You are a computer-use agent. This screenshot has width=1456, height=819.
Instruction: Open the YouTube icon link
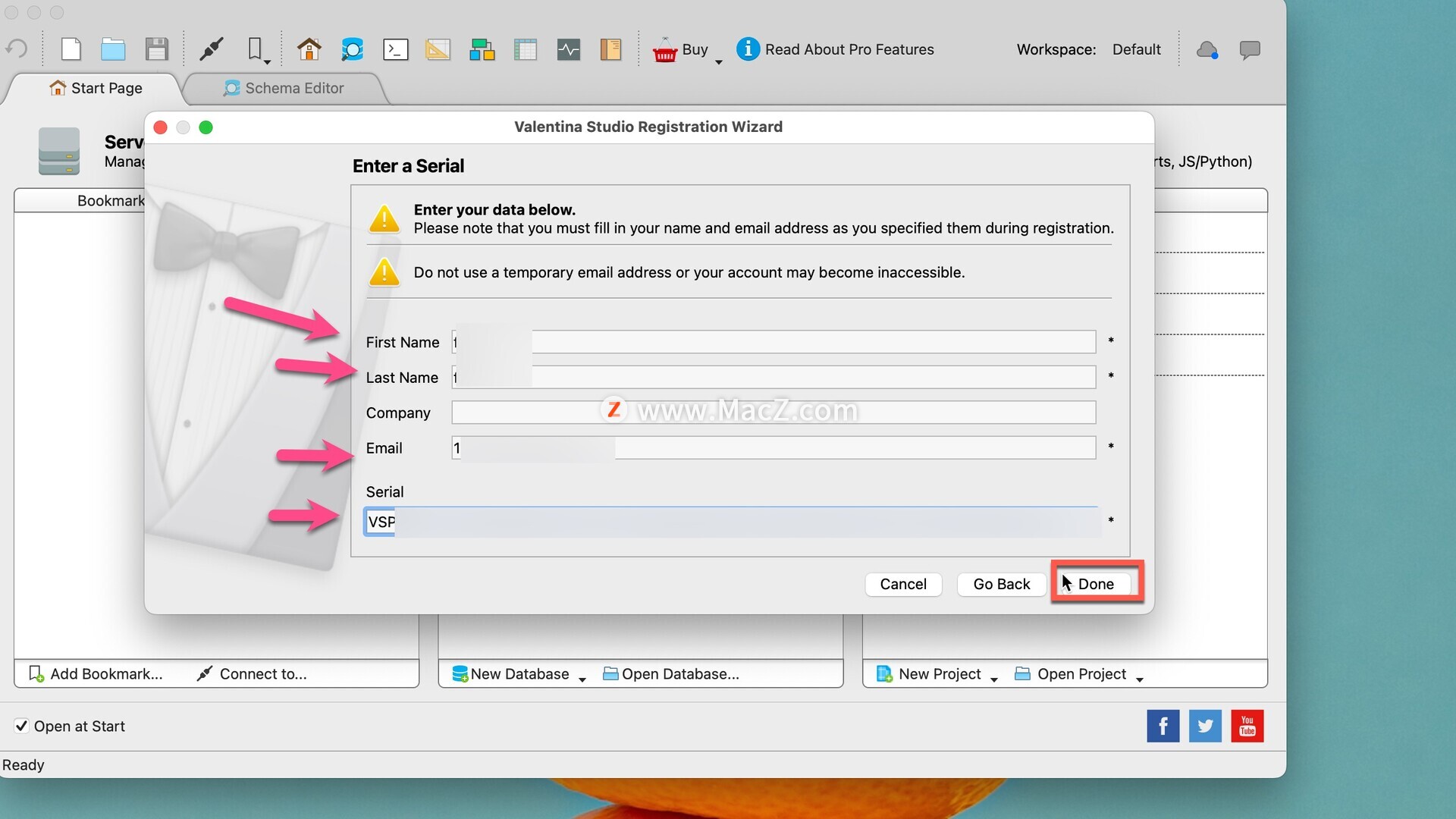tap(1247, 726)
